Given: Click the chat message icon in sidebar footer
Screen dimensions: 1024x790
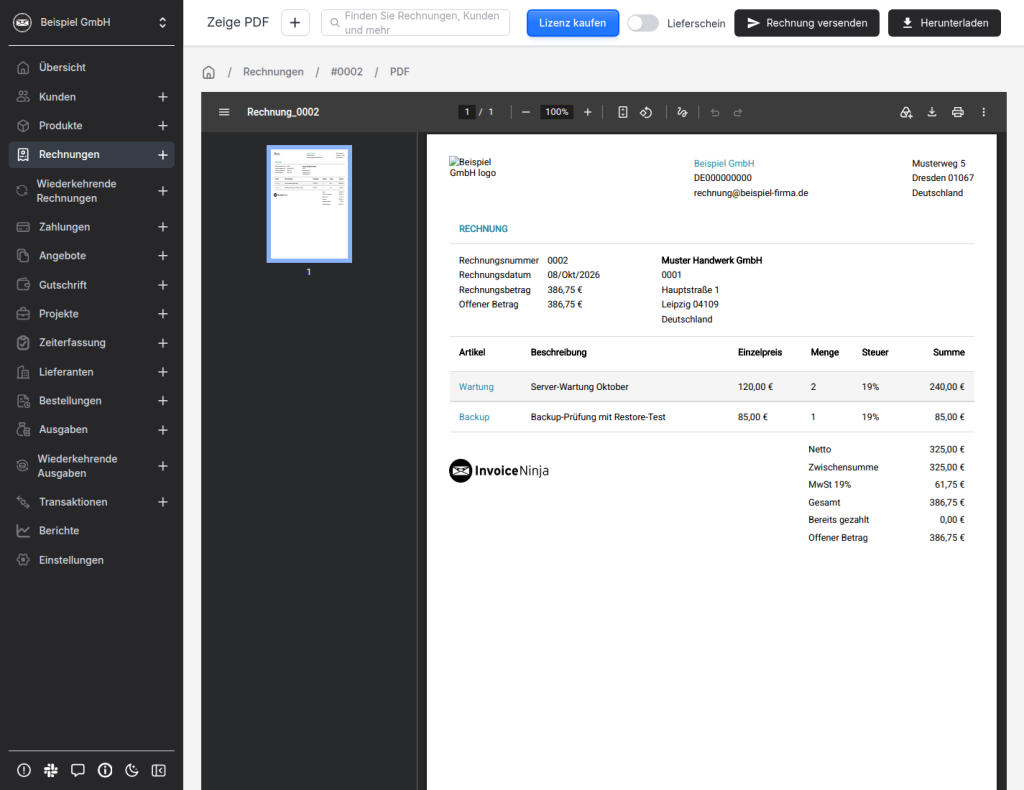Looking at the screenshot, I should [78, 770].
